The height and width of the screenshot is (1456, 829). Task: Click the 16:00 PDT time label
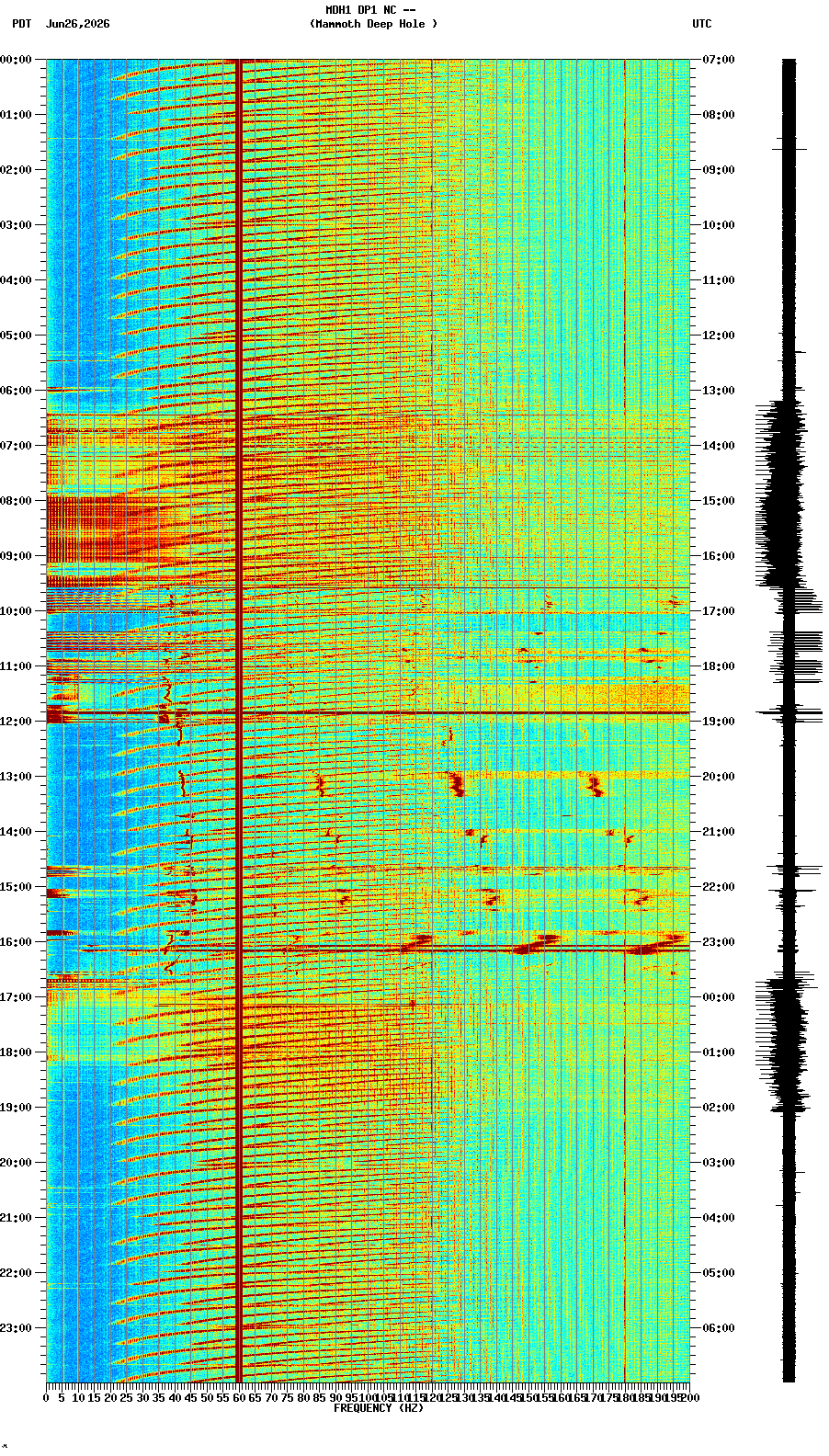click(16, 942)
